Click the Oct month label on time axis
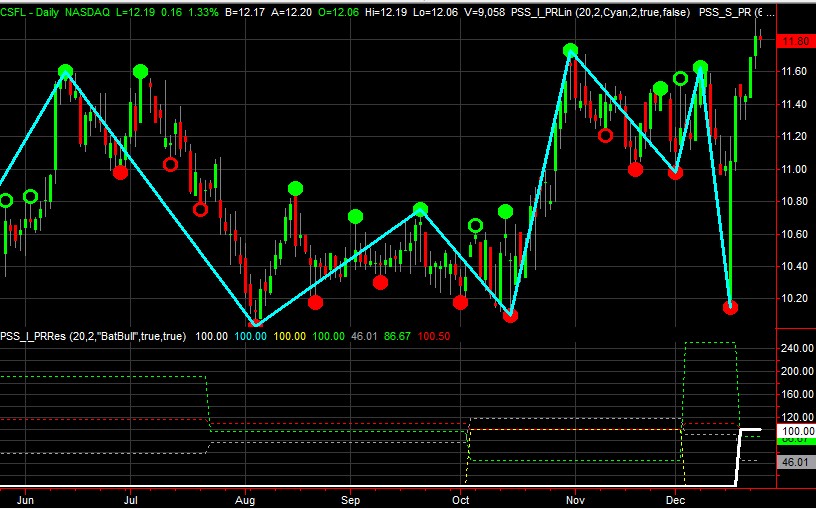The image size is (816, 509). [461, 501]
